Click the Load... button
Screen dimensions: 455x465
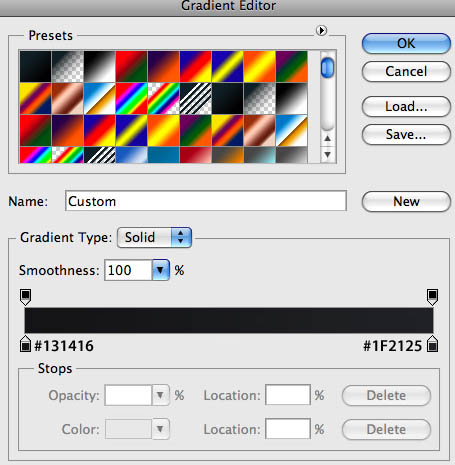coord(406,106)
